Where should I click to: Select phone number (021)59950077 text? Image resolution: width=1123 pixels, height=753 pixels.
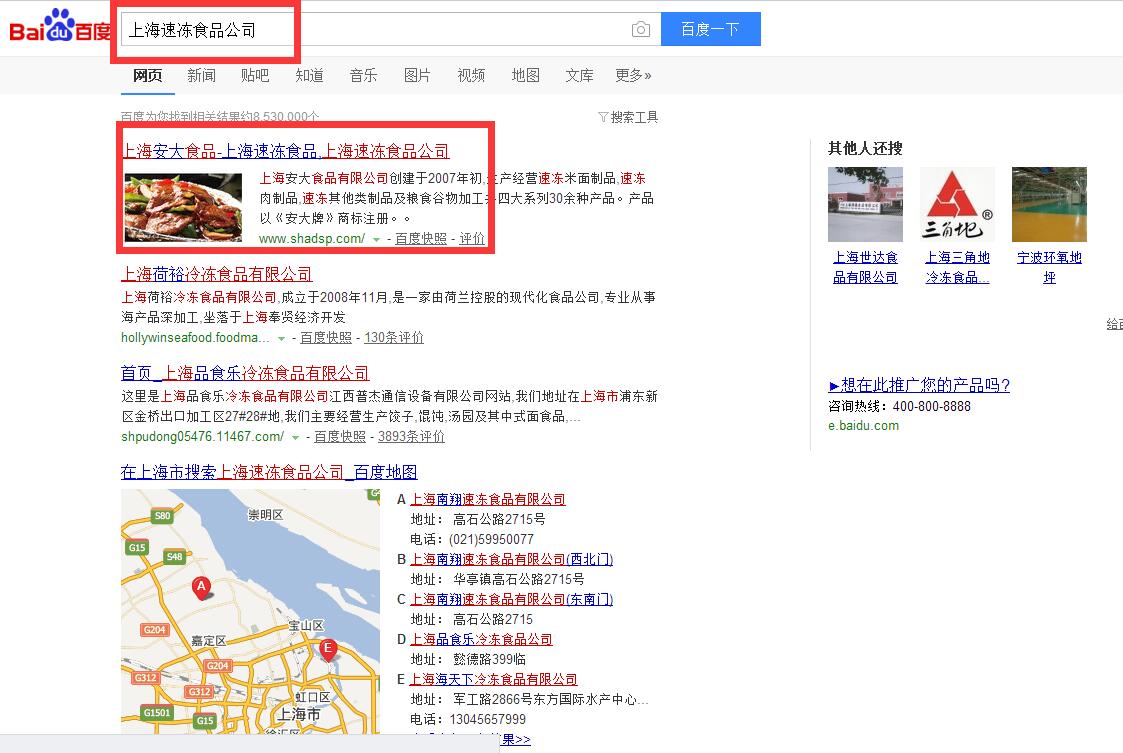(x=491, y=539)
